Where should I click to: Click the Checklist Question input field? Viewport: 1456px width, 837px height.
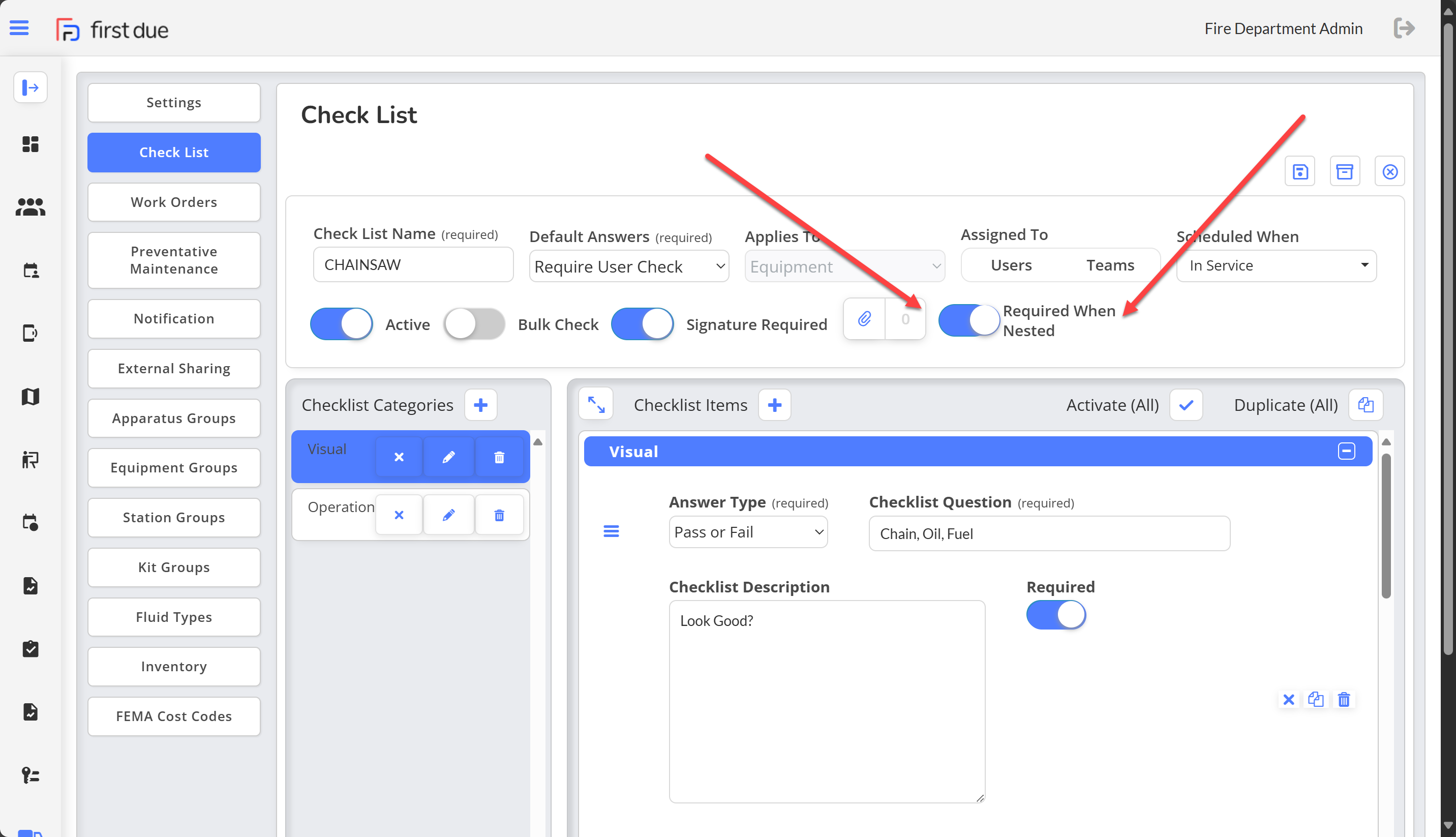(1049, 533)
